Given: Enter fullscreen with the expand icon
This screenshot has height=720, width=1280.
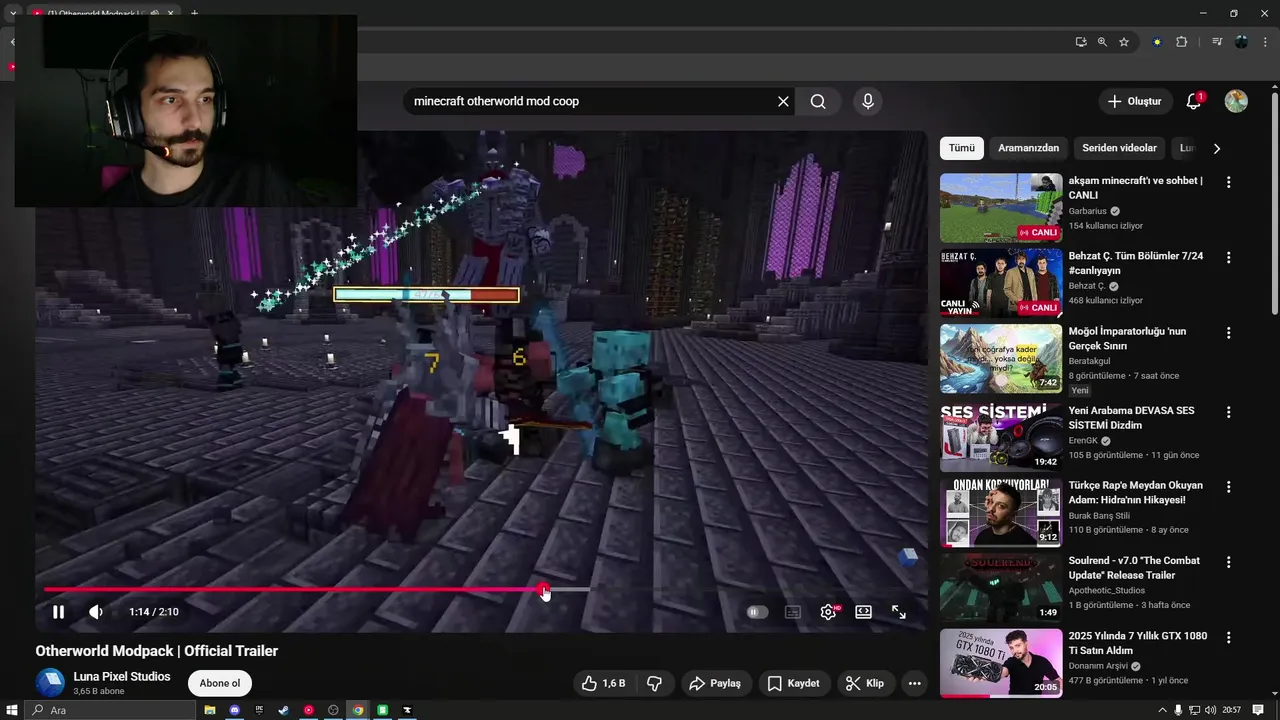Looking at the screenshot, I should click(x=899, y=612).
